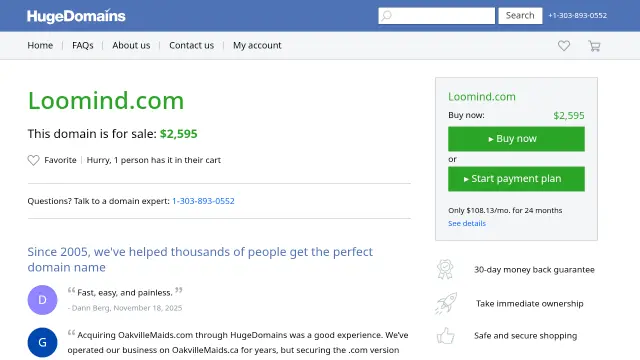Screen dimensions: 640x360
Task: Focus the domain search input field
Action: click(436, 16)
